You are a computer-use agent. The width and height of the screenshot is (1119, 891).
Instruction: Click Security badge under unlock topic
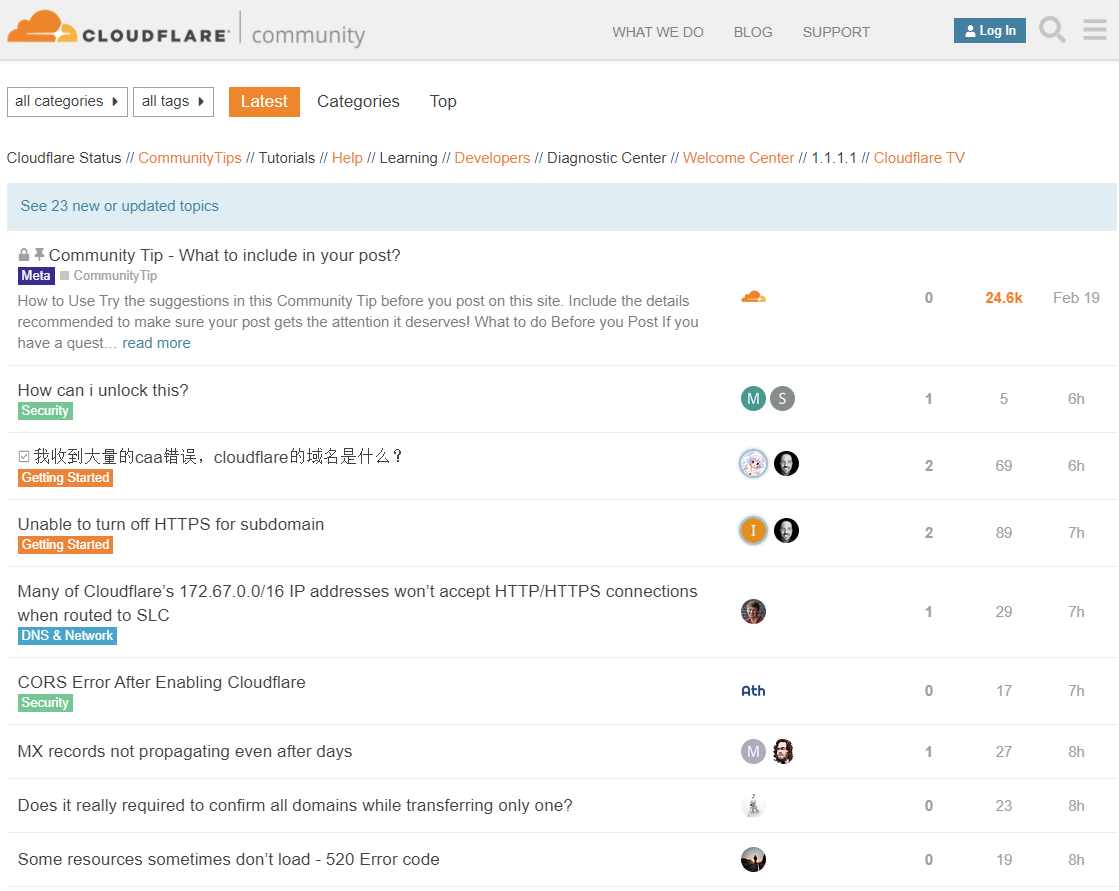pos(45,411)
